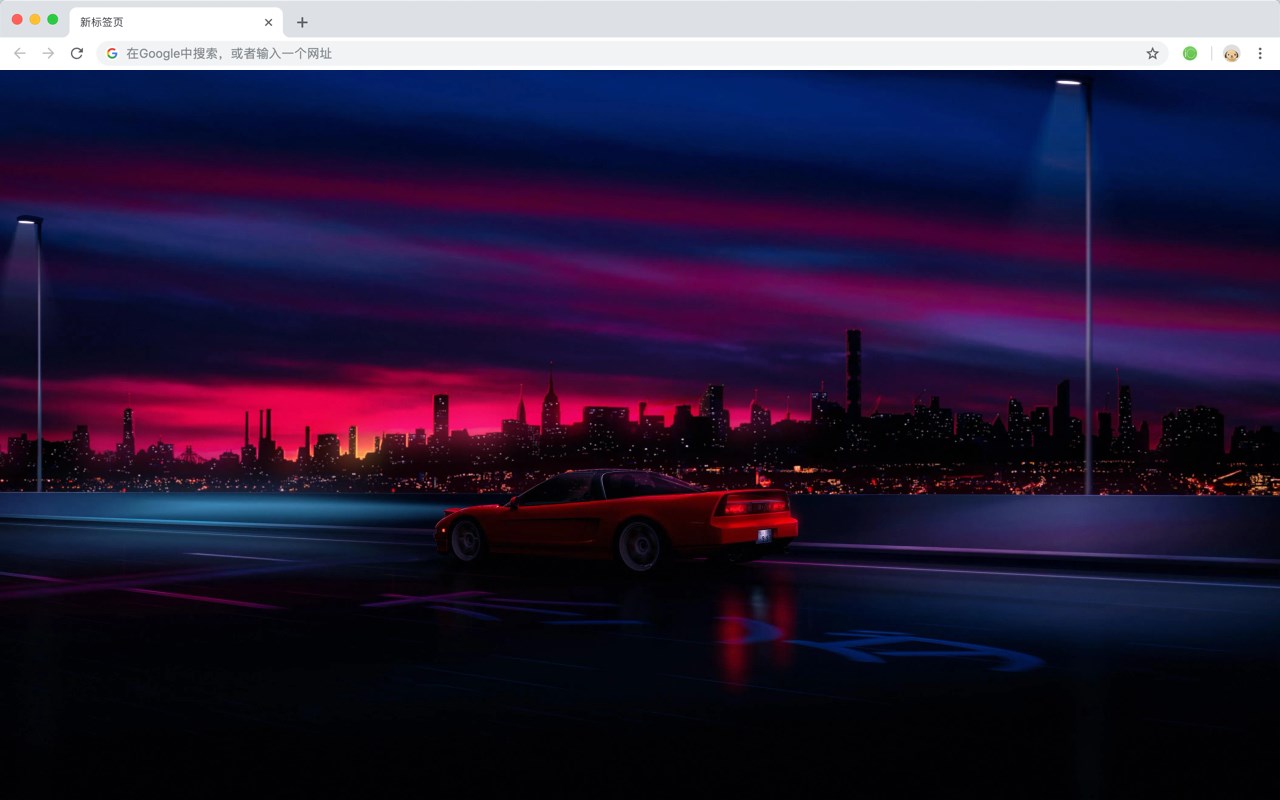
Task: Open the green circular extension icon
Action: (x=1190, y=53)
